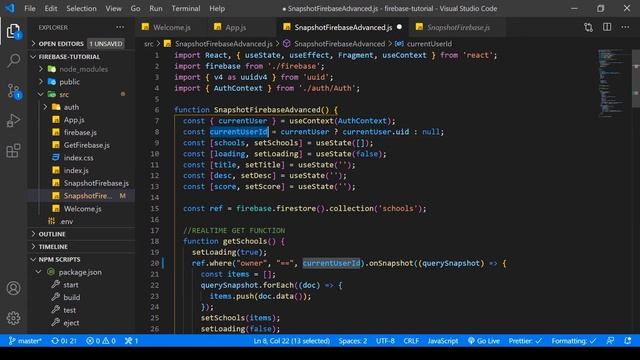The image size is (640, 360).
Task: Click the Prettier status item
Action: [525, 341]
